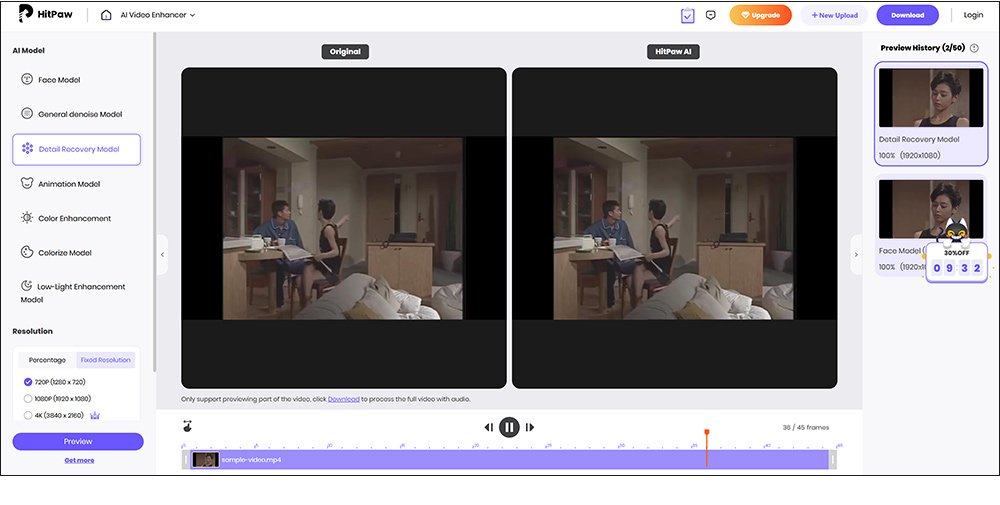The image size is (1000, 505).
Task: Select the Color Enhancement model
Action: pos(77,218)
